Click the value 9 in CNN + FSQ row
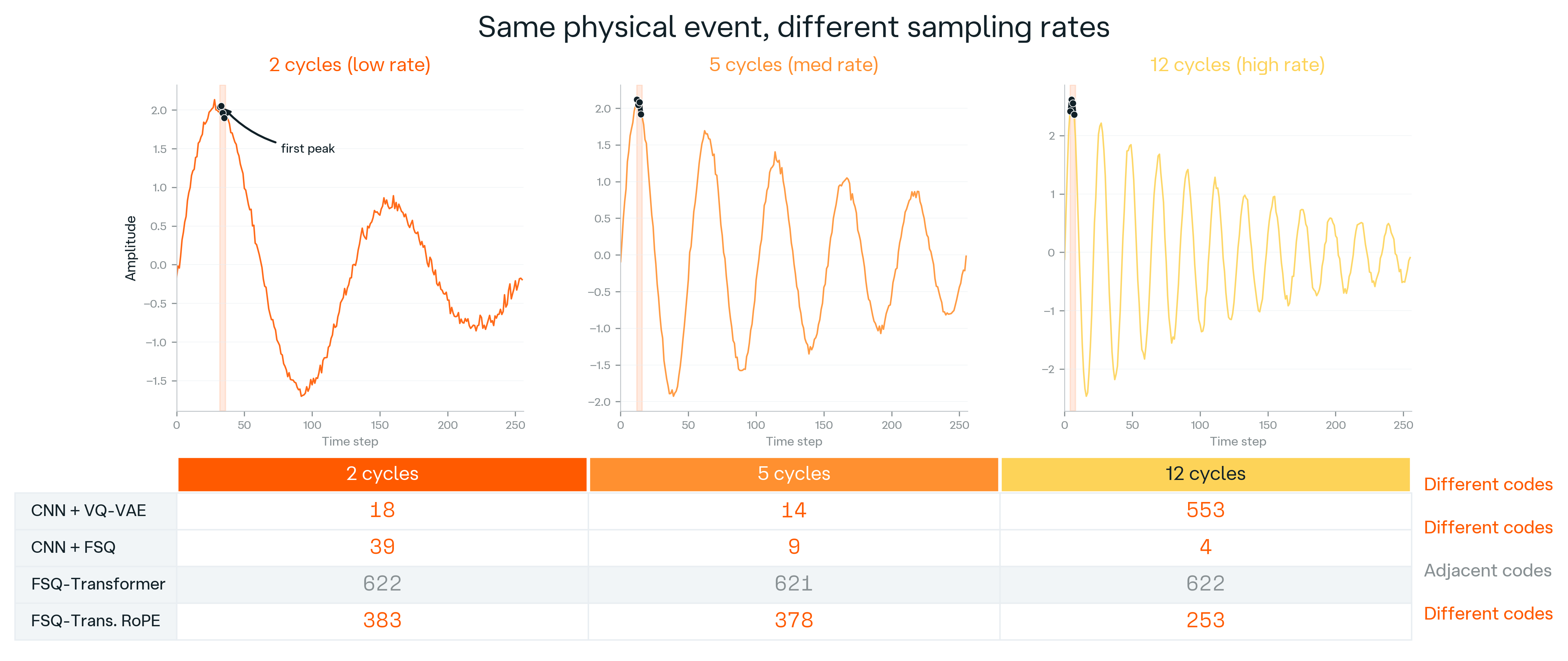 click(x=794, y=546)
